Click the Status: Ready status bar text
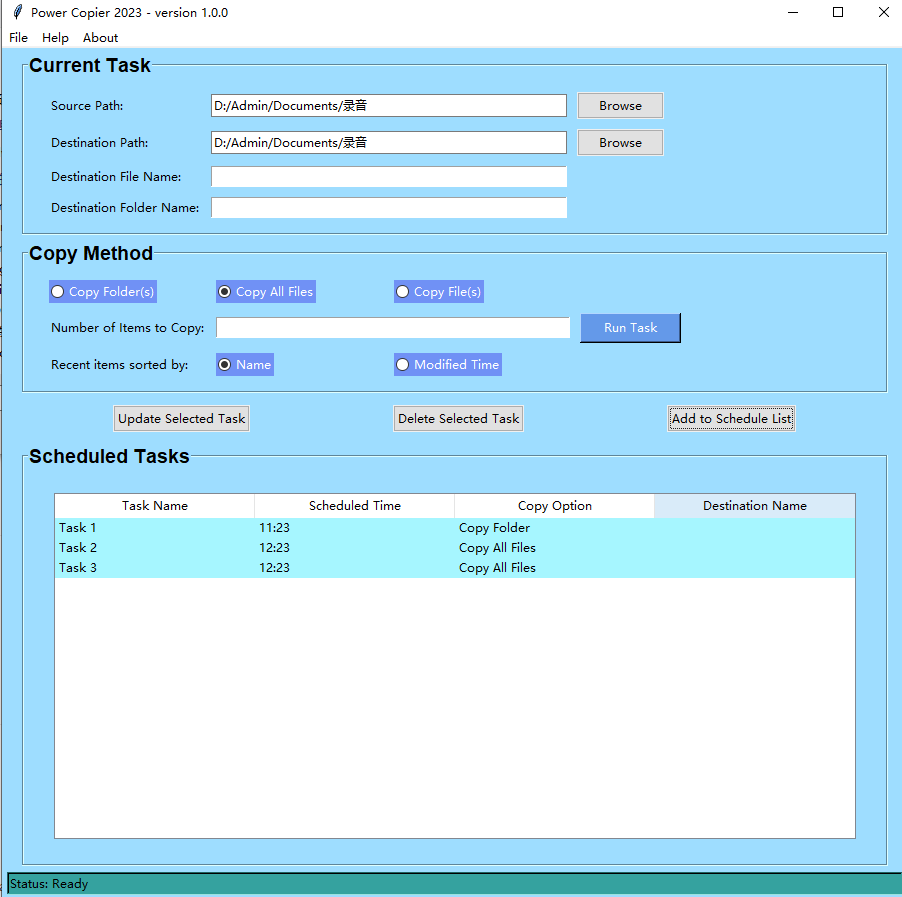902x897 pixels. pos(49,884)
